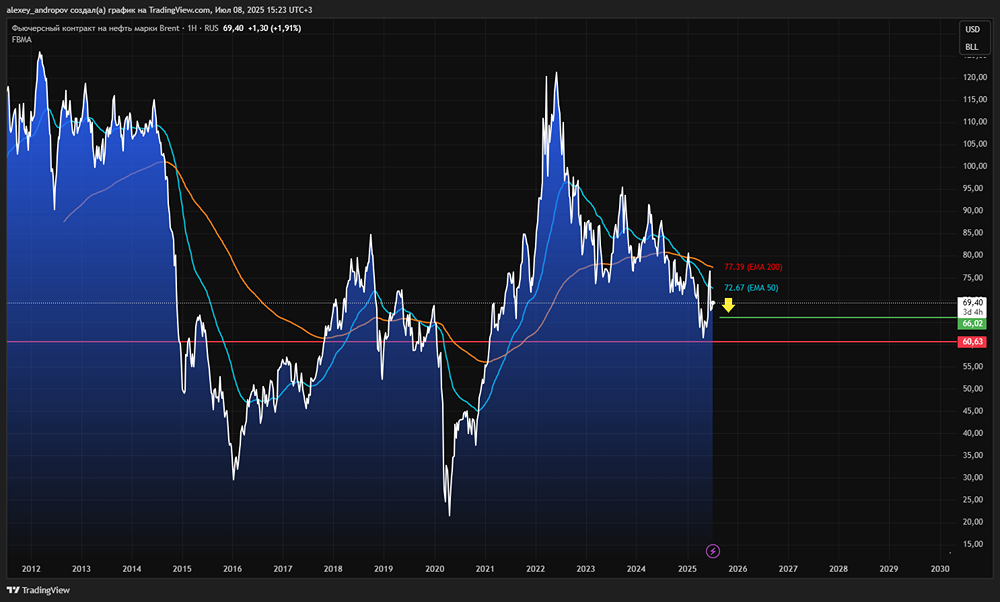Click the TradingView logo at bottom left
This screenshot has height=602, width=1000.
(x=38, y=590)
